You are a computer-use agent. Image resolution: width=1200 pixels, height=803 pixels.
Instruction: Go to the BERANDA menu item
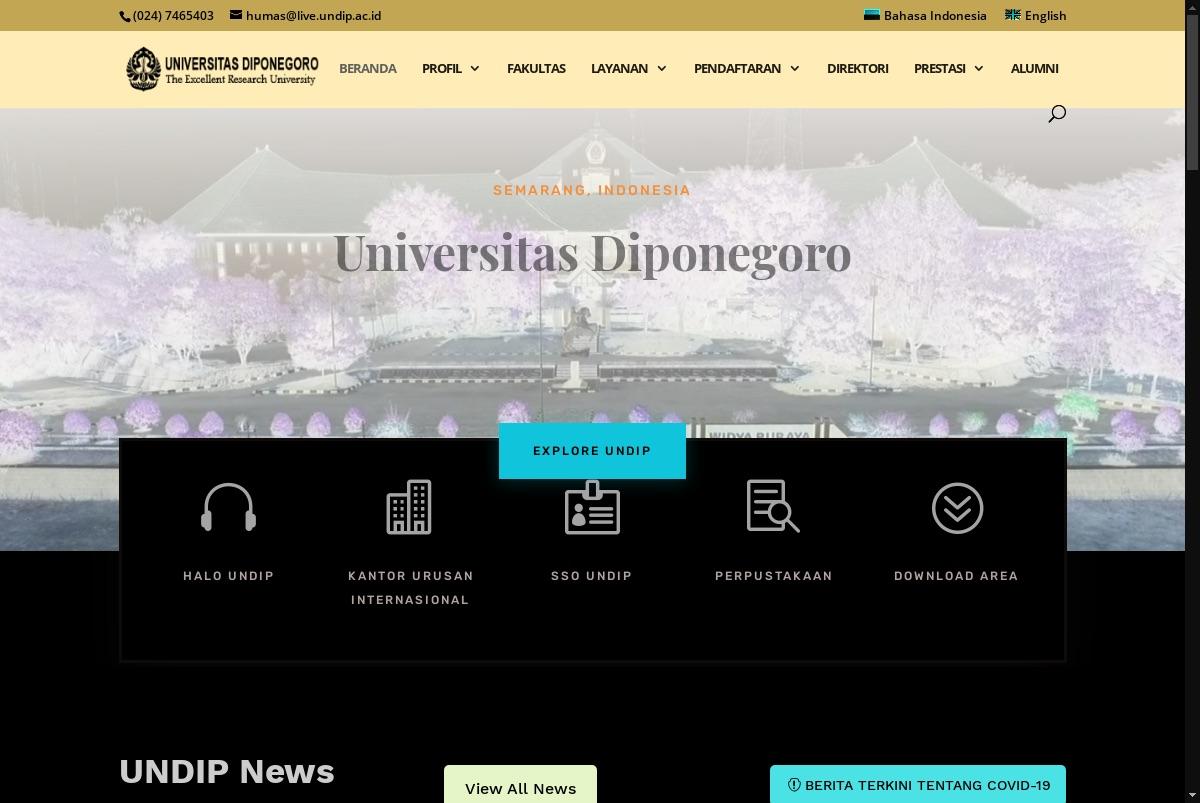click(368, 68)
